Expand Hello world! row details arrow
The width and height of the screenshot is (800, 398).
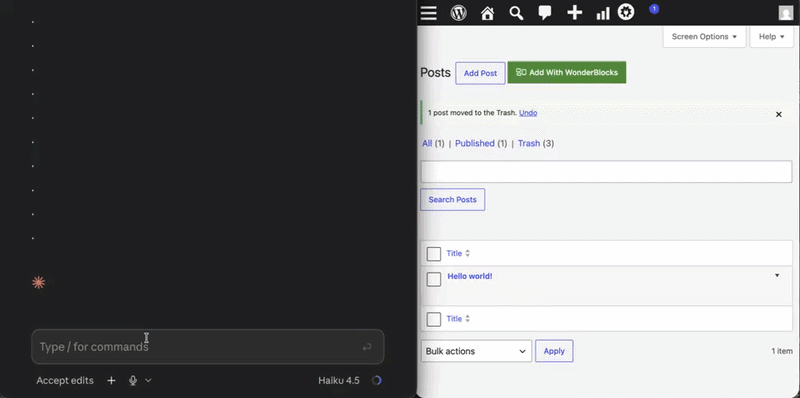pyautogui.click(x=777, y=276)
